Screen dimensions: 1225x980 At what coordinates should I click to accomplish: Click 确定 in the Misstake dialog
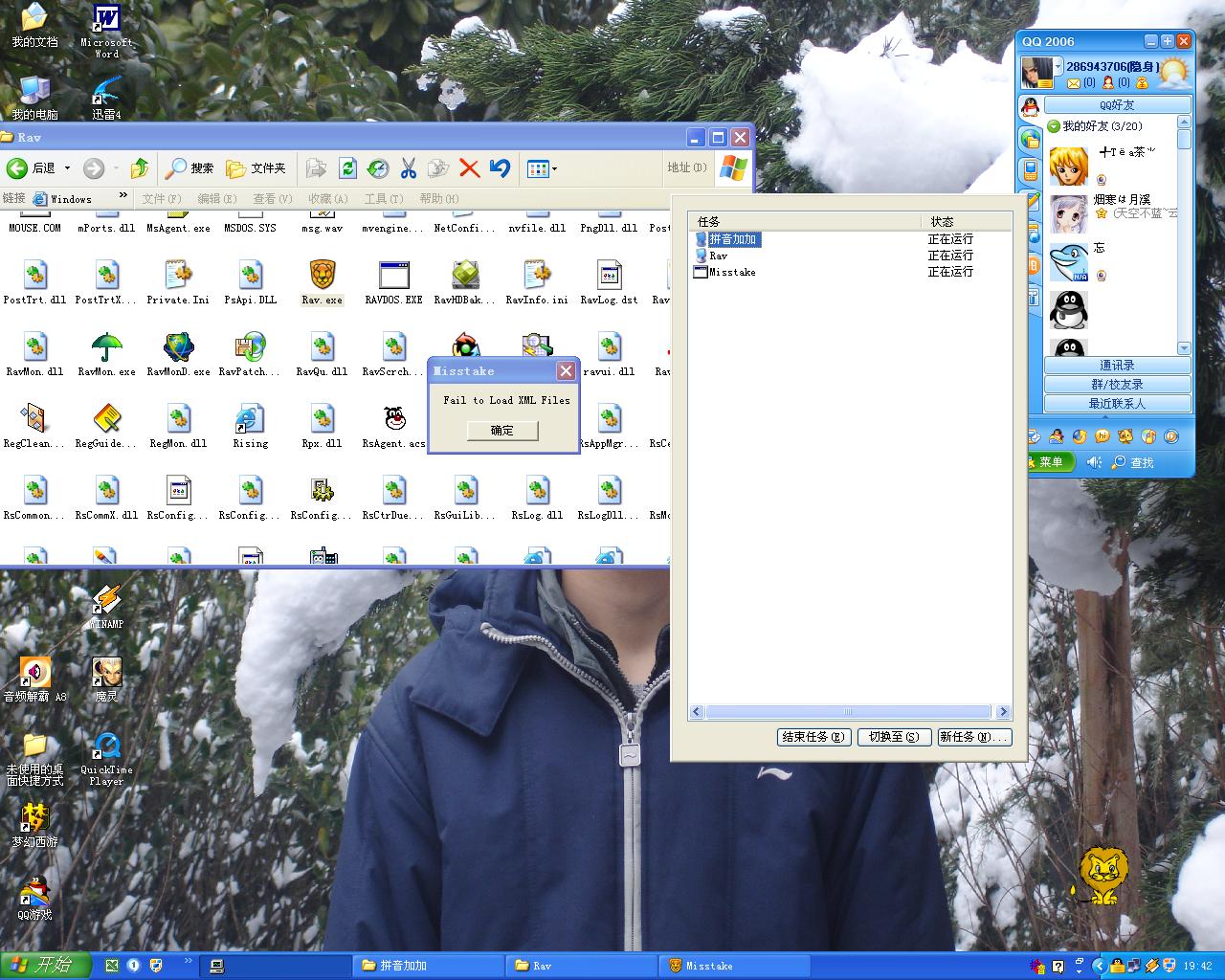tap(502, 431)
